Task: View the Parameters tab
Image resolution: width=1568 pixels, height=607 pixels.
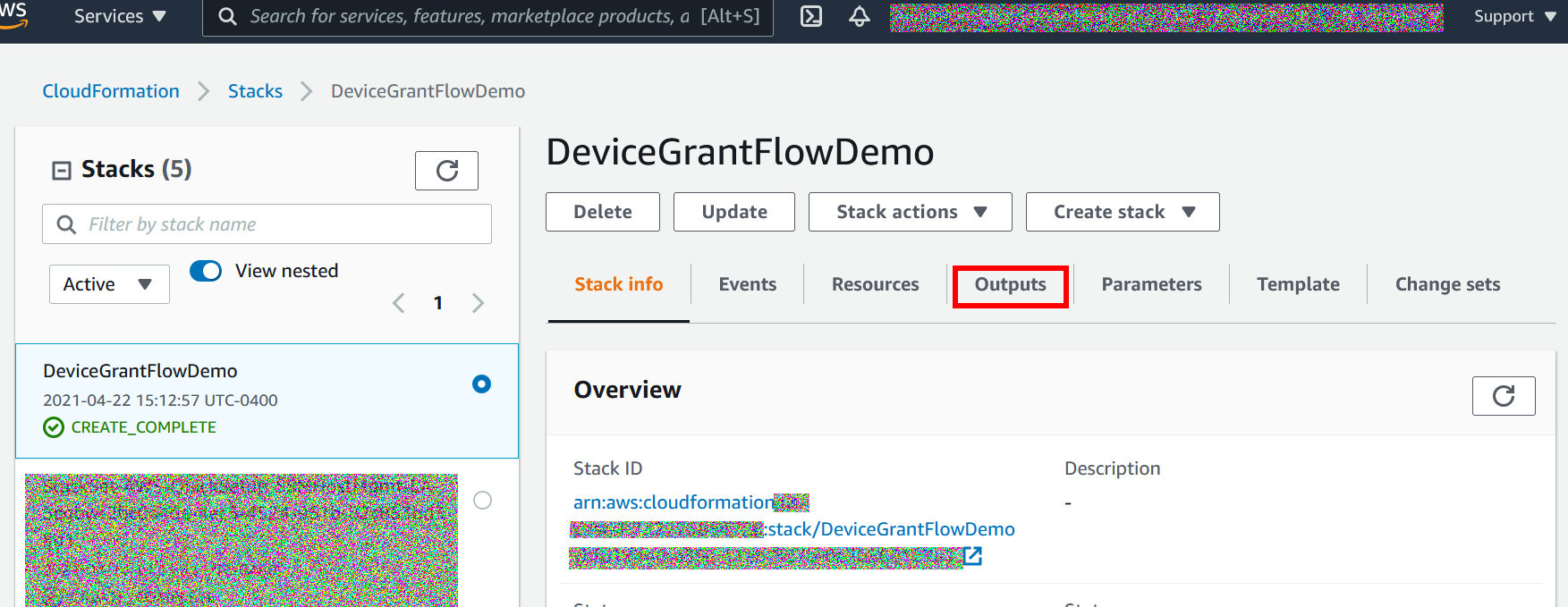Action: point(1152,284)
